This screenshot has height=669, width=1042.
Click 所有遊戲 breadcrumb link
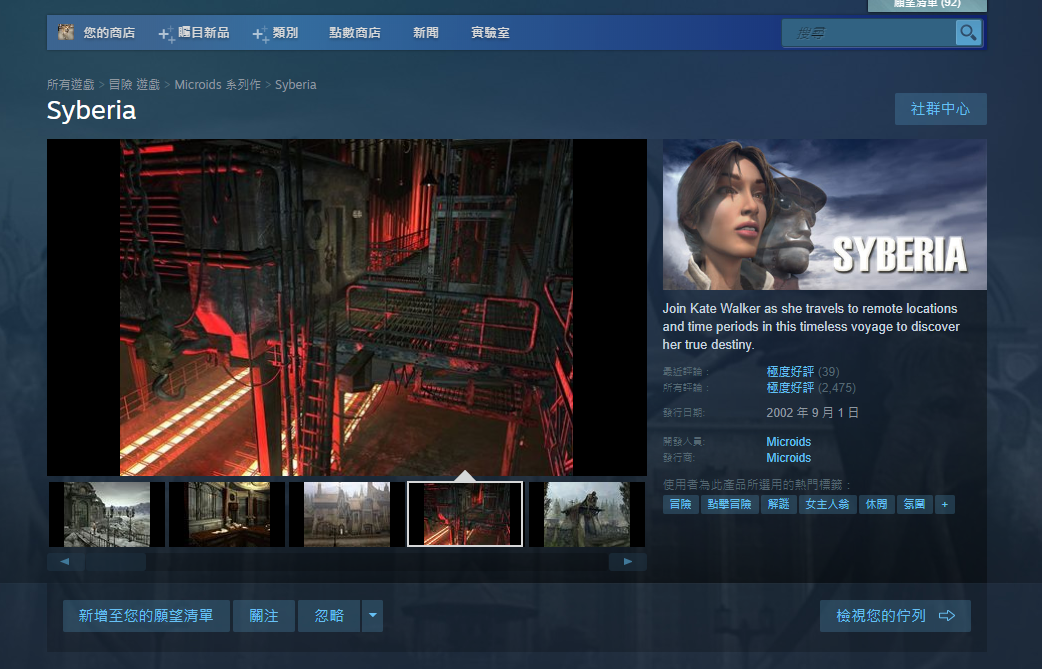coord(70,84)
